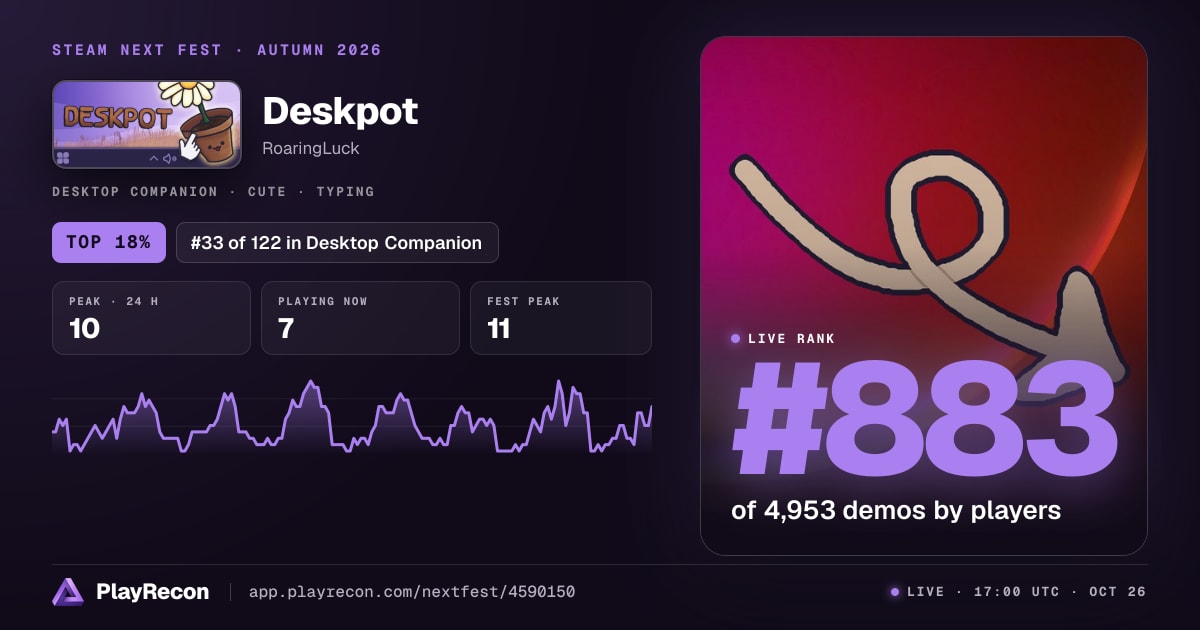Click the STEAM NEXT FEST · AUTUMN 2026 heading
1200x630 pixels.
click(x=217, y=50)
